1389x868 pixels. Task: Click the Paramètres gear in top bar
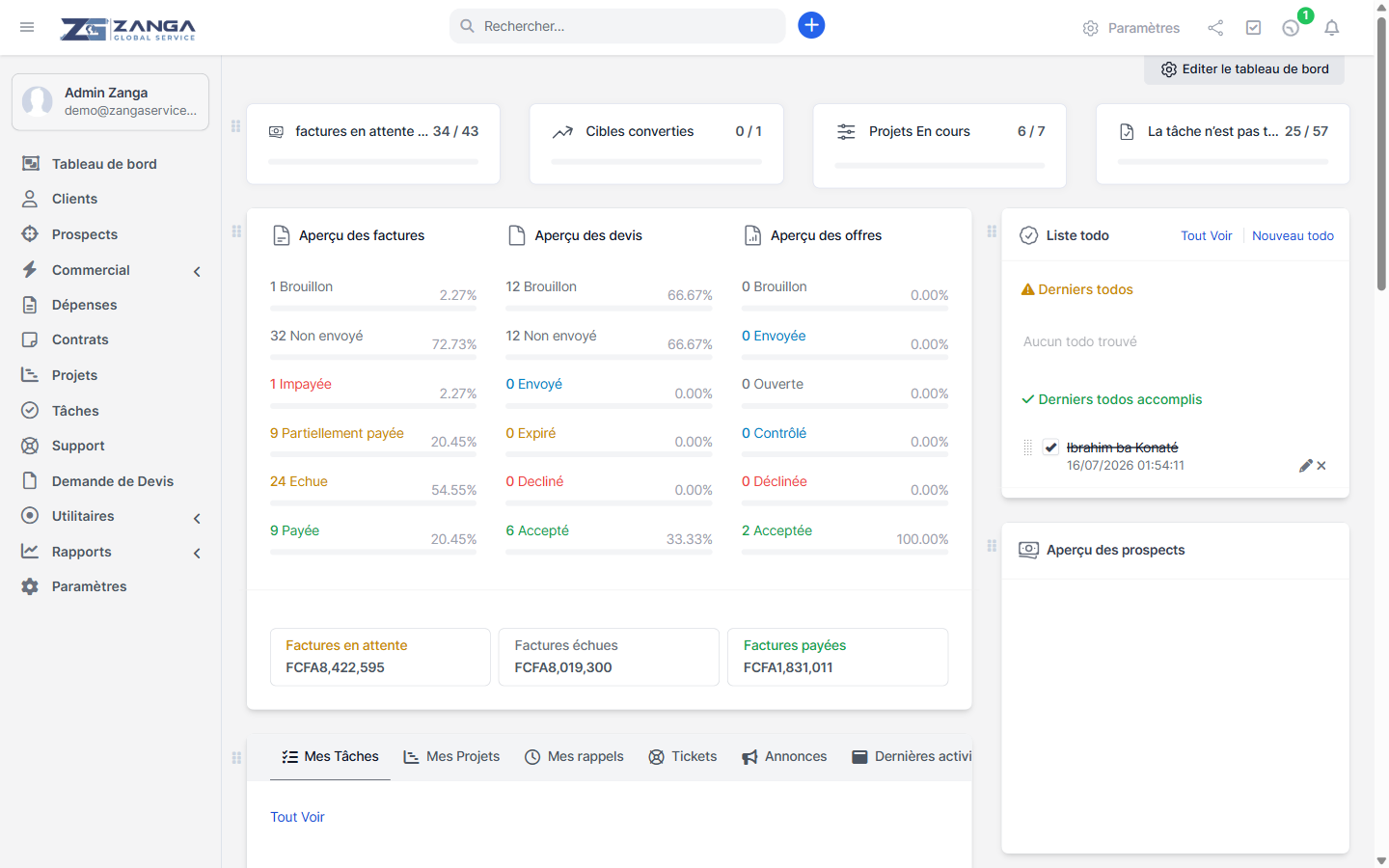click(1130, 28)
